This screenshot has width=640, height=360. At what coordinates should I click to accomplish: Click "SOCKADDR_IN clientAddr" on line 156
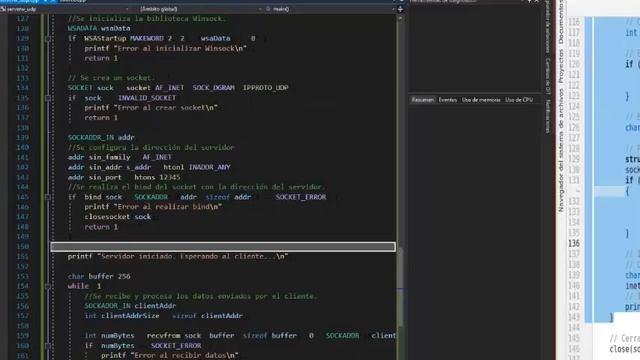click(130, 306)
